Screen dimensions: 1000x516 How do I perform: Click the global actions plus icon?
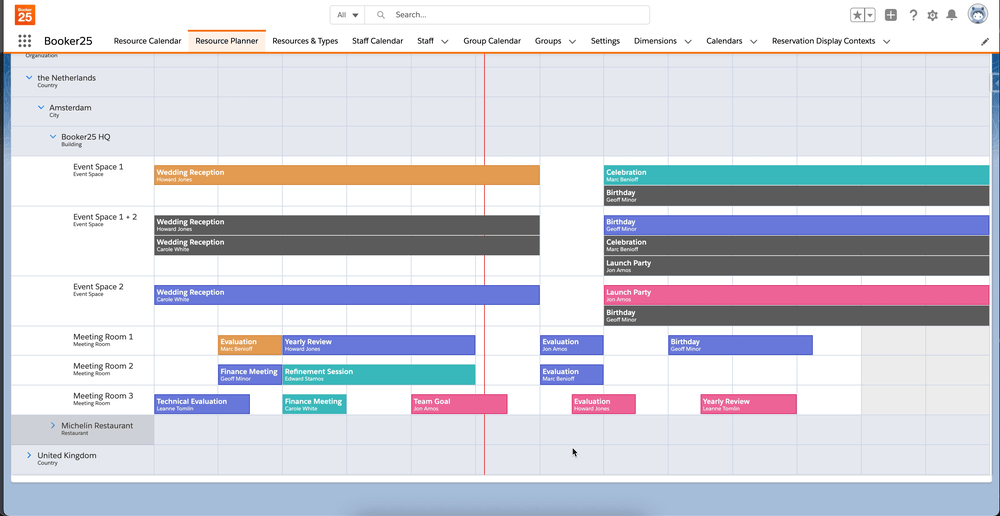click(x=891, y=15)
